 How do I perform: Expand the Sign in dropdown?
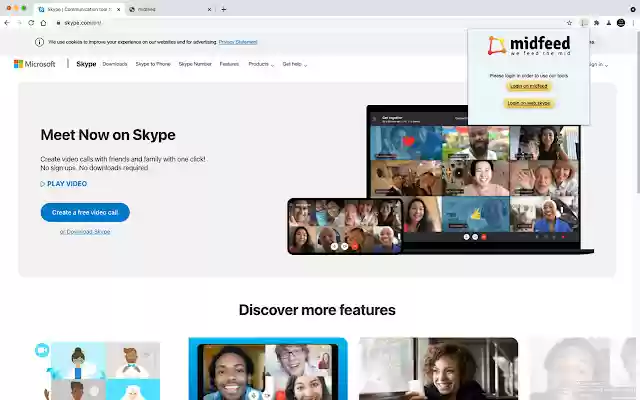click(598, 64)
